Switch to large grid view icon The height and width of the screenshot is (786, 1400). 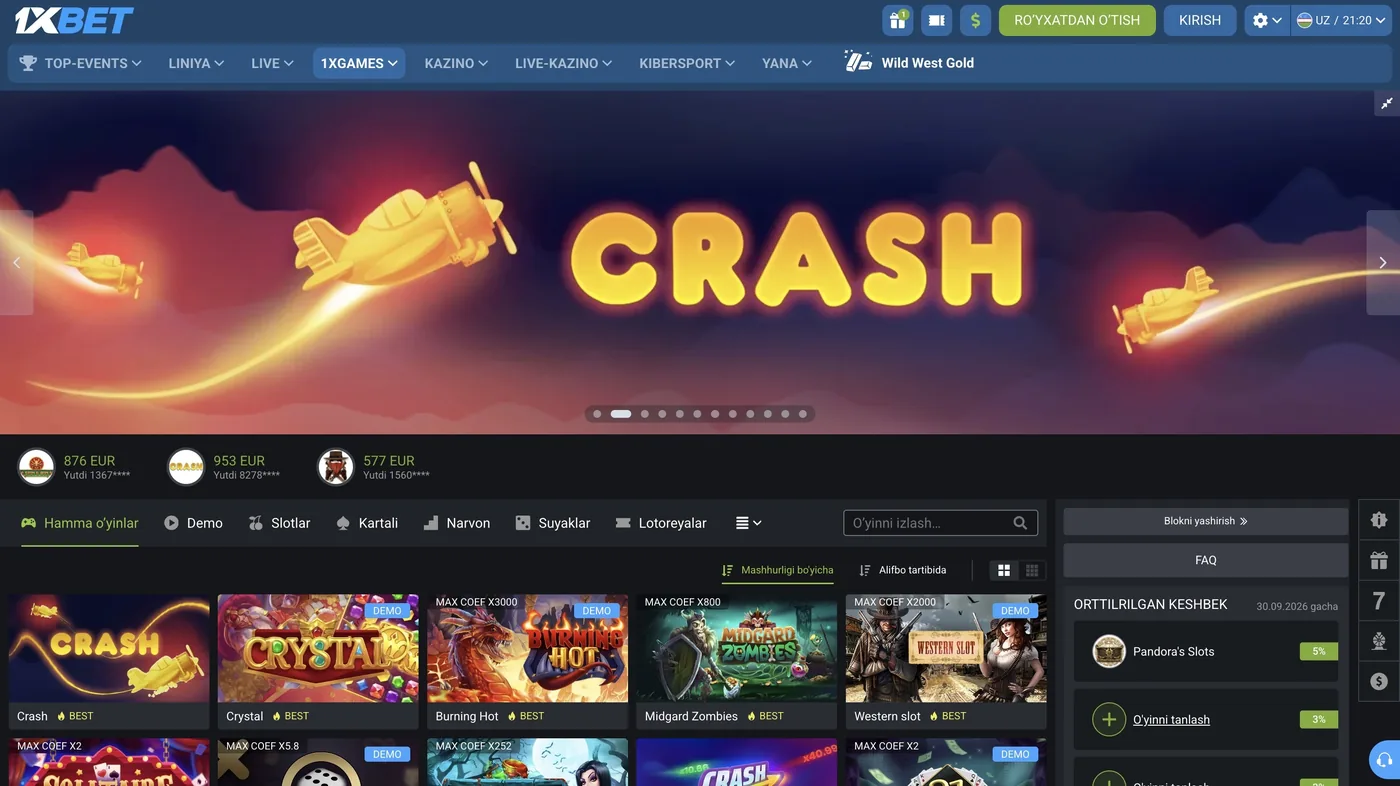pos(1004,570)
